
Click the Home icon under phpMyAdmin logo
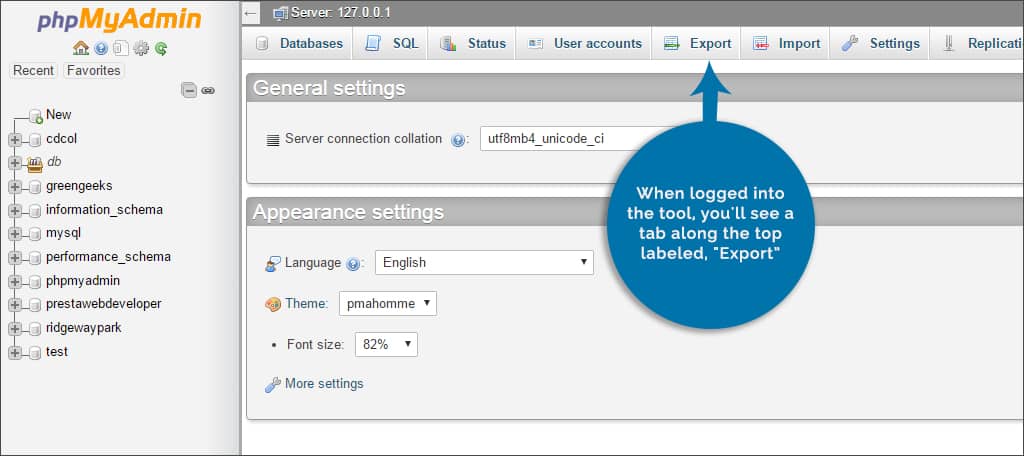coord(82,48)
